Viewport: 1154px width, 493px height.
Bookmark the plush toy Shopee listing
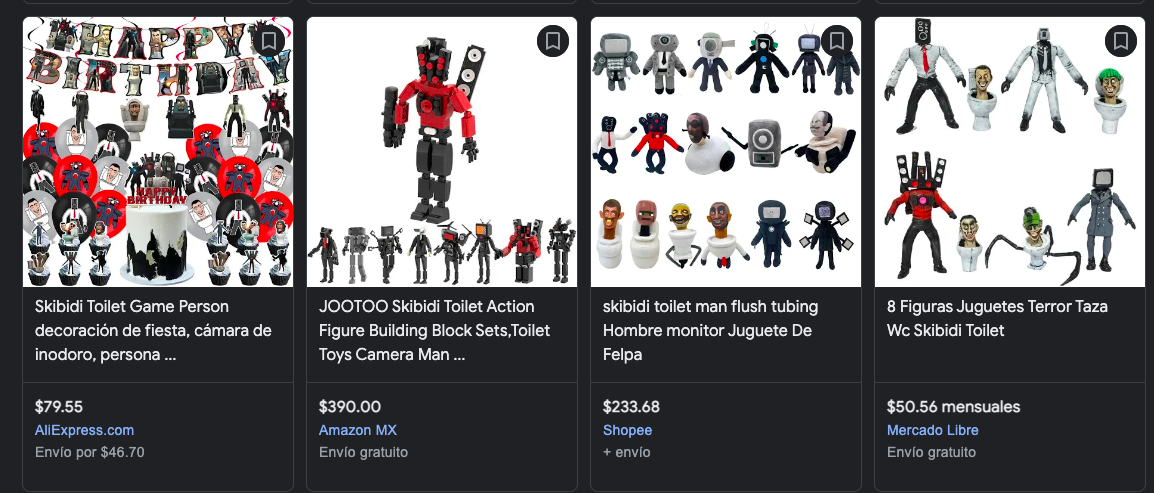[x=837, y=41]
